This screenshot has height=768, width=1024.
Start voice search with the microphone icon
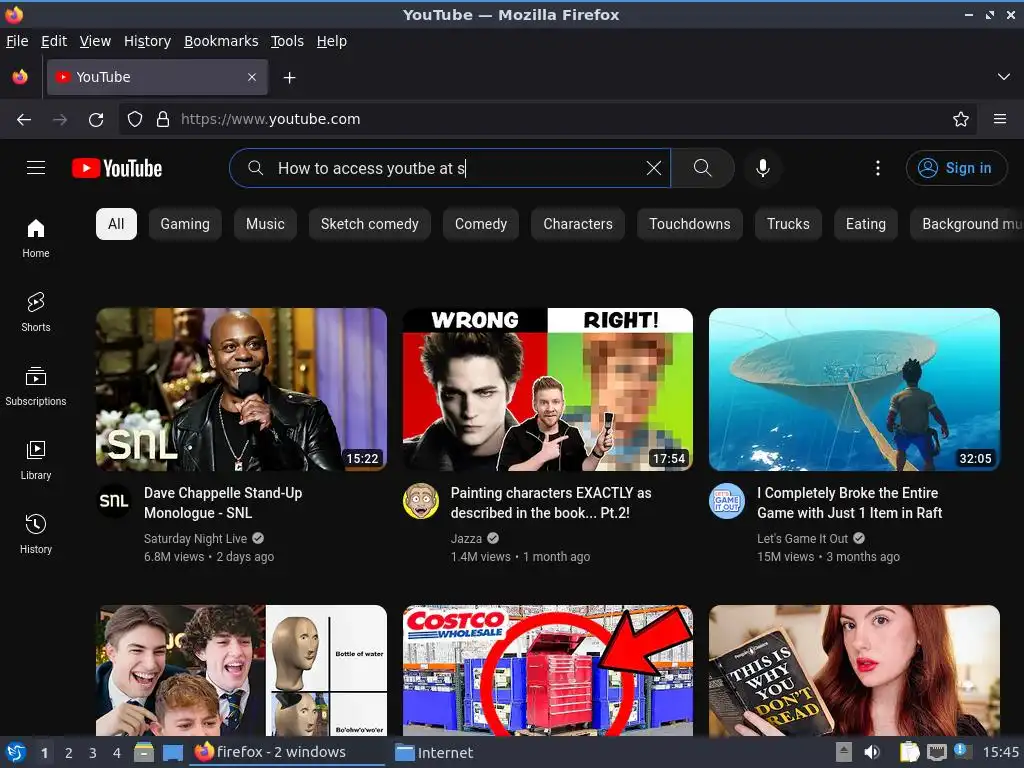click(x=762, y=168)
